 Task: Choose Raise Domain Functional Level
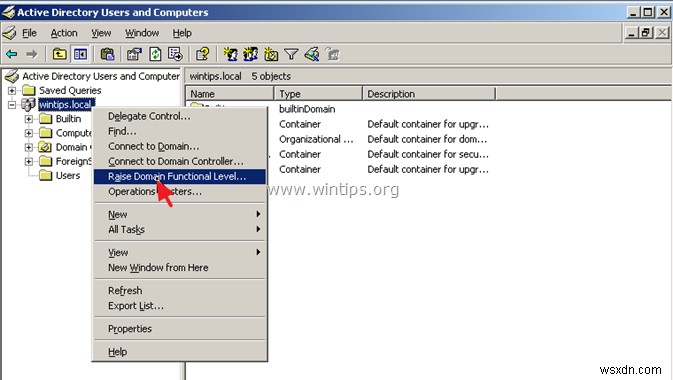click(x=180, y=176)
